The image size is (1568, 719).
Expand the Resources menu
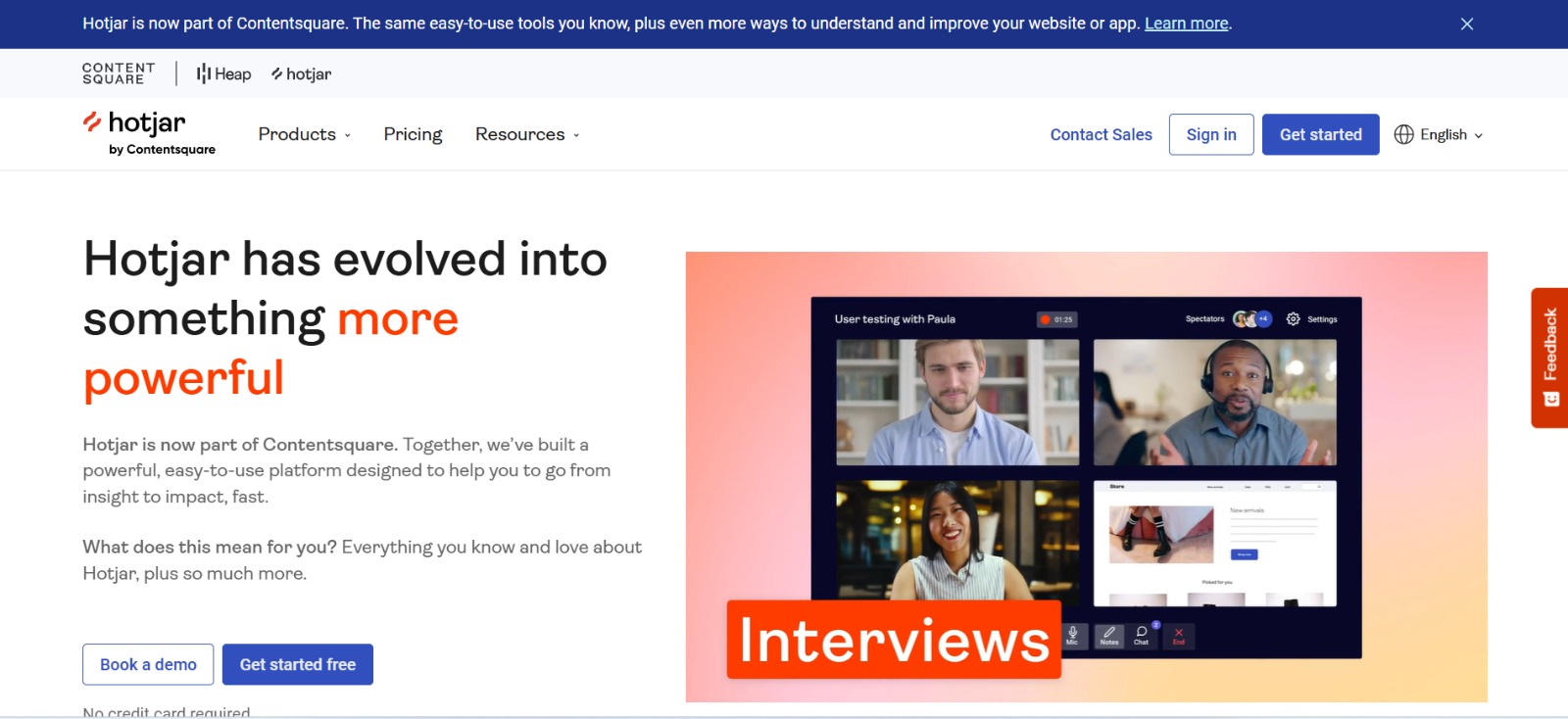click(x=527, y=134)
